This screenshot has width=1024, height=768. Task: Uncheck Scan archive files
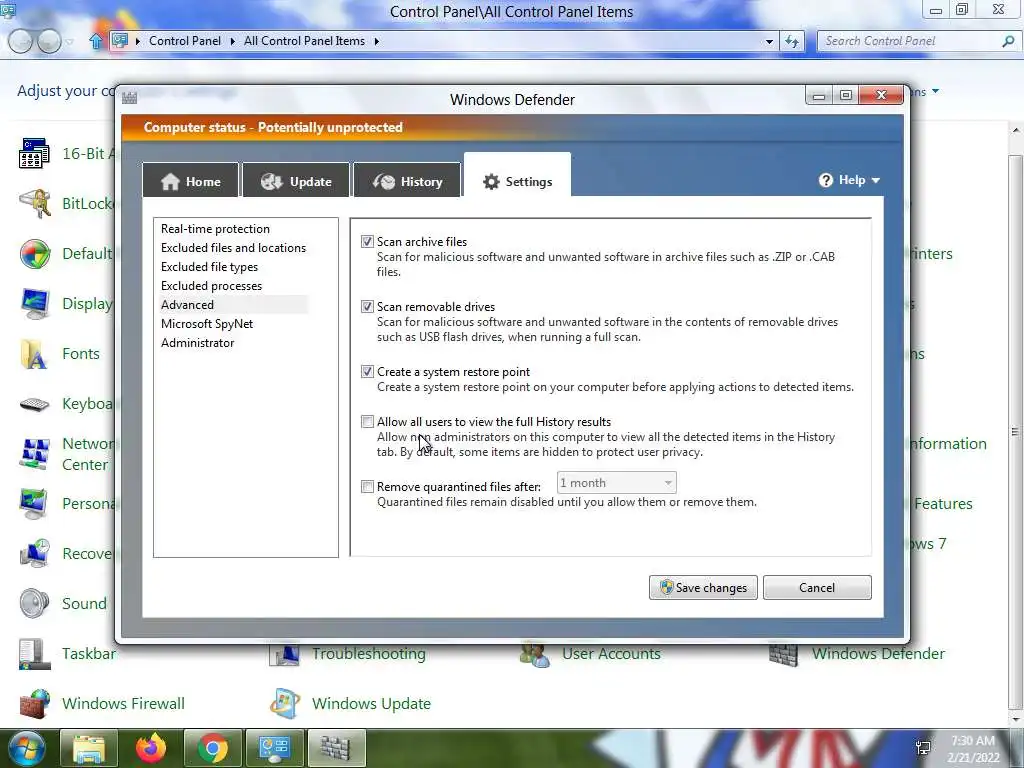click(x=367, y=242)
